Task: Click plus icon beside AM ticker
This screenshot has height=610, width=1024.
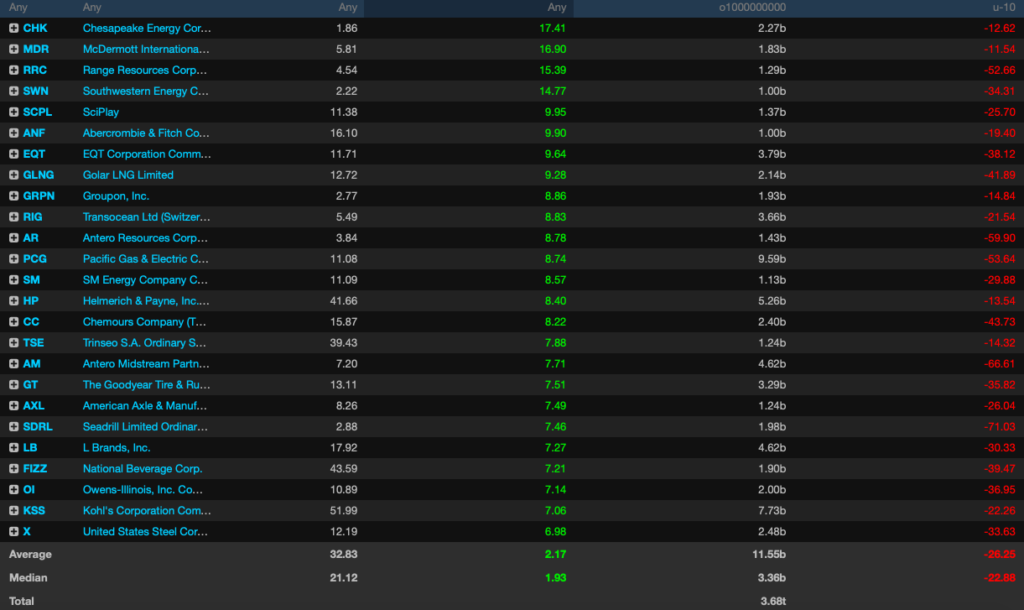Action: 14,364
